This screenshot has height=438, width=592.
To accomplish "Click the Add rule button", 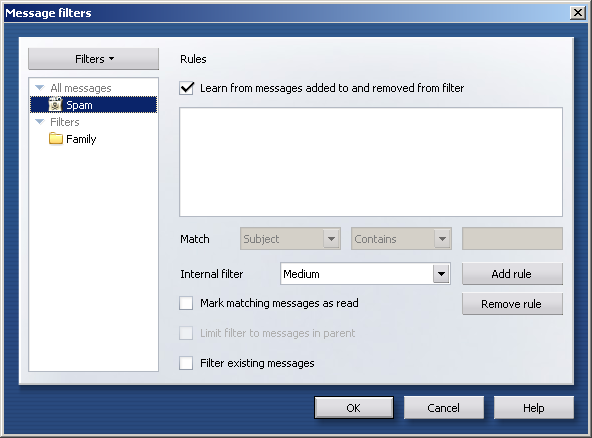I will [x=512, y=274].
